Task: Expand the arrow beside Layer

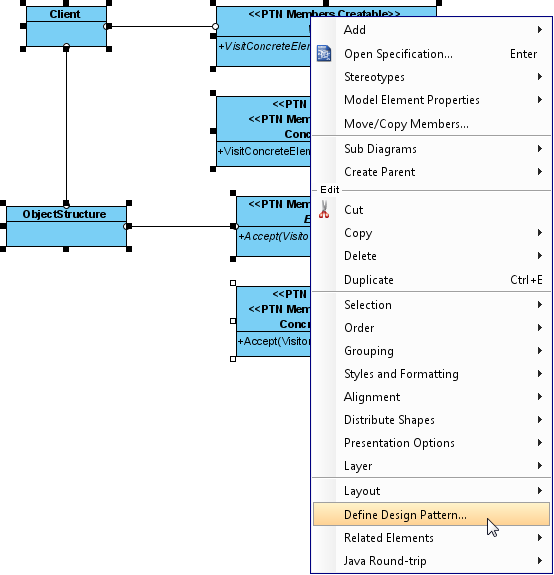Action: pyautogui.click(x=540, y=465)
